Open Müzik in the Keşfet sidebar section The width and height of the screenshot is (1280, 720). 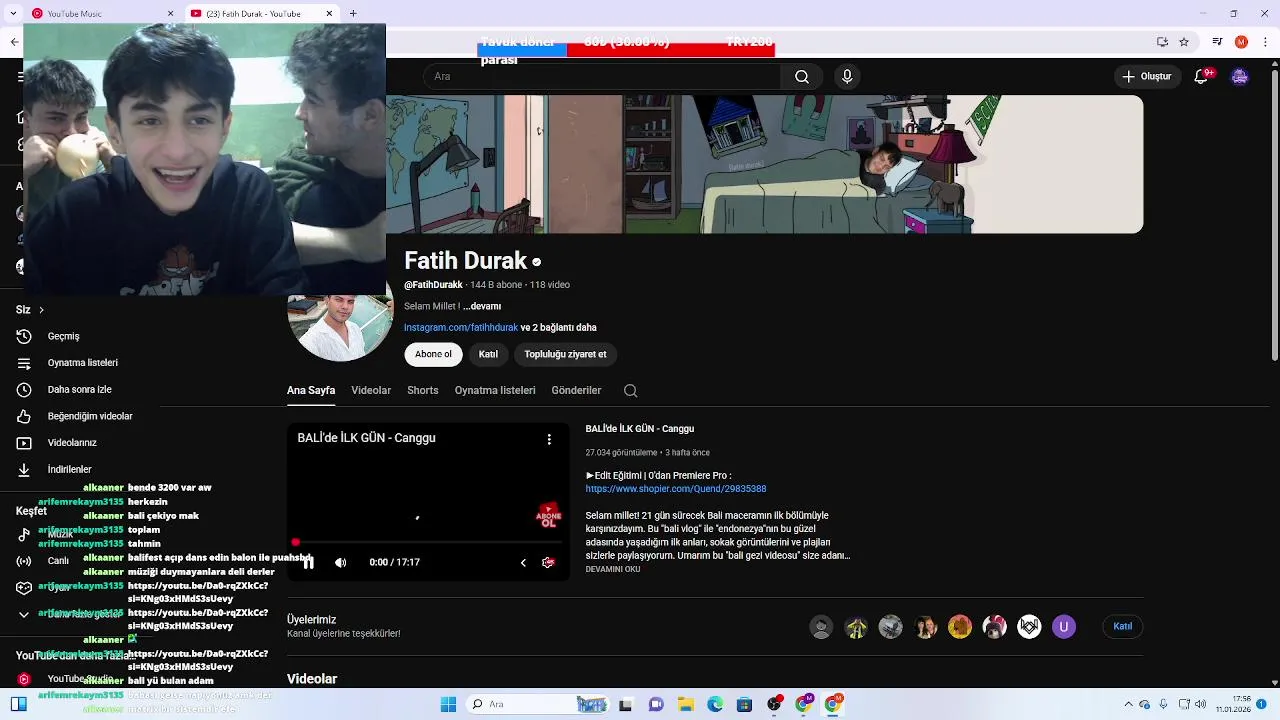(x=60, y=534)
